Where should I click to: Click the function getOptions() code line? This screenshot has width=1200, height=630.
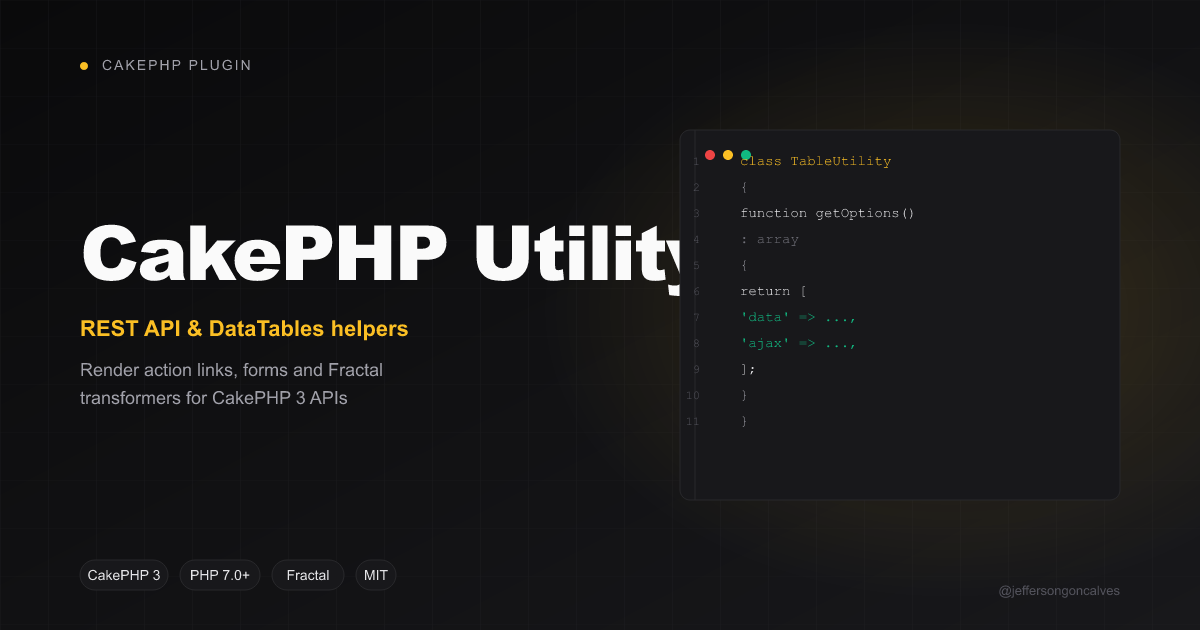[x=827, y=213]
